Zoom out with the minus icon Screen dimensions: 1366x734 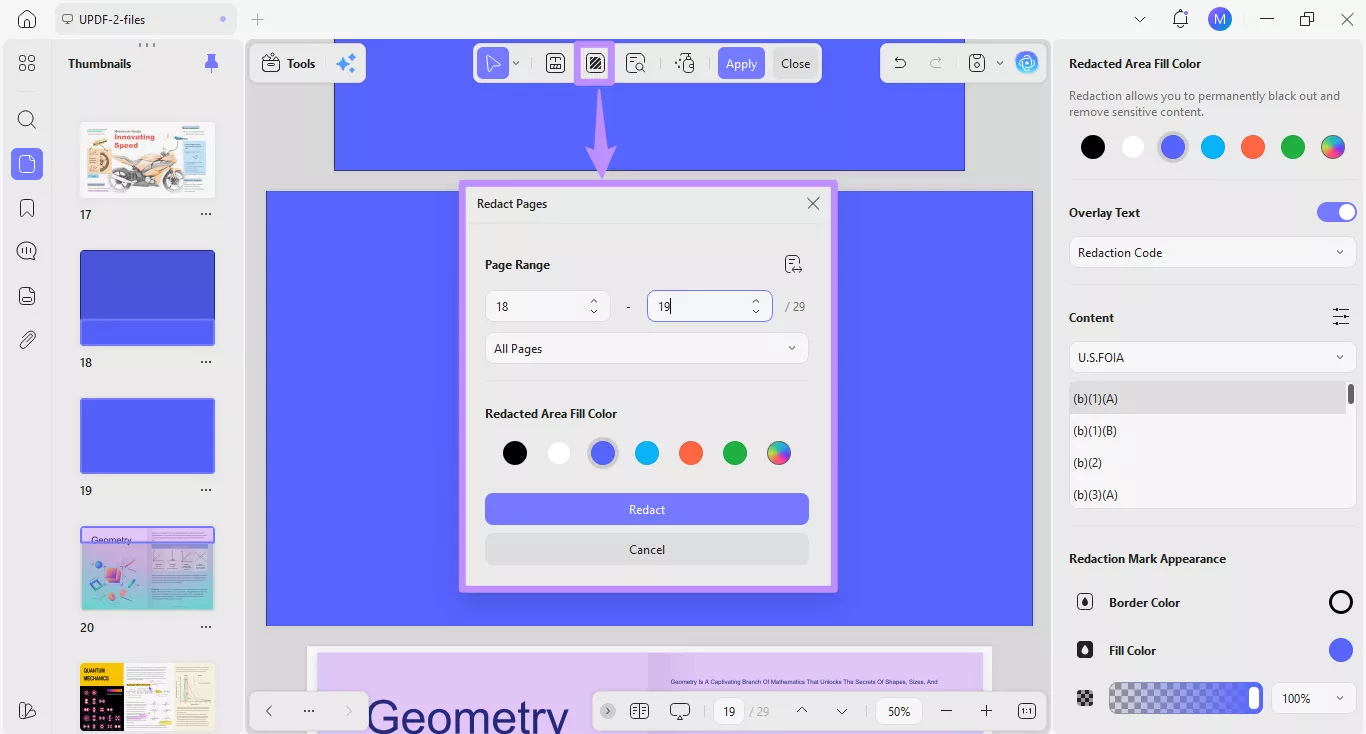[x=946, y=711]
